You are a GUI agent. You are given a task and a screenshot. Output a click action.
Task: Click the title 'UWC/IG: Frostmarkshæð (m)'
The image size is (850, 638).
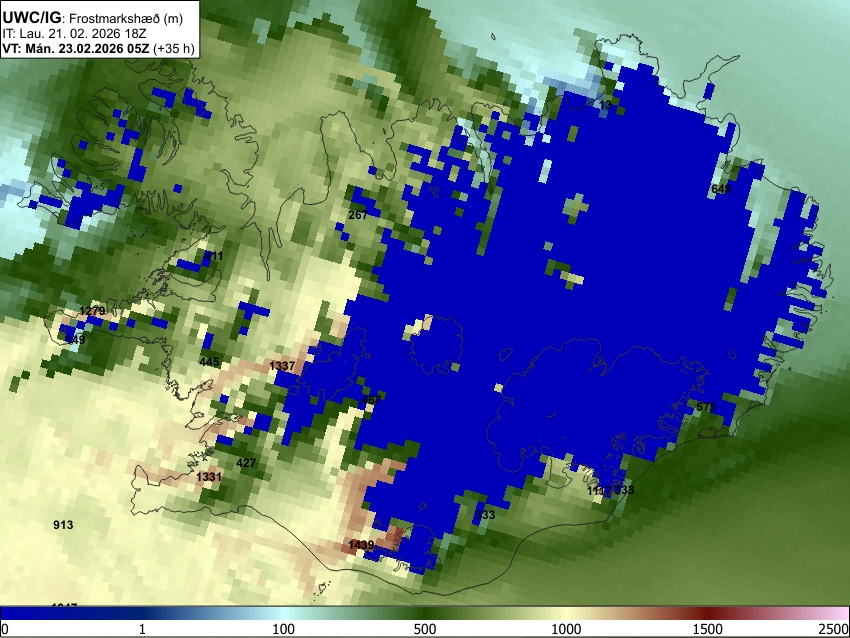[x=93, y=18]
